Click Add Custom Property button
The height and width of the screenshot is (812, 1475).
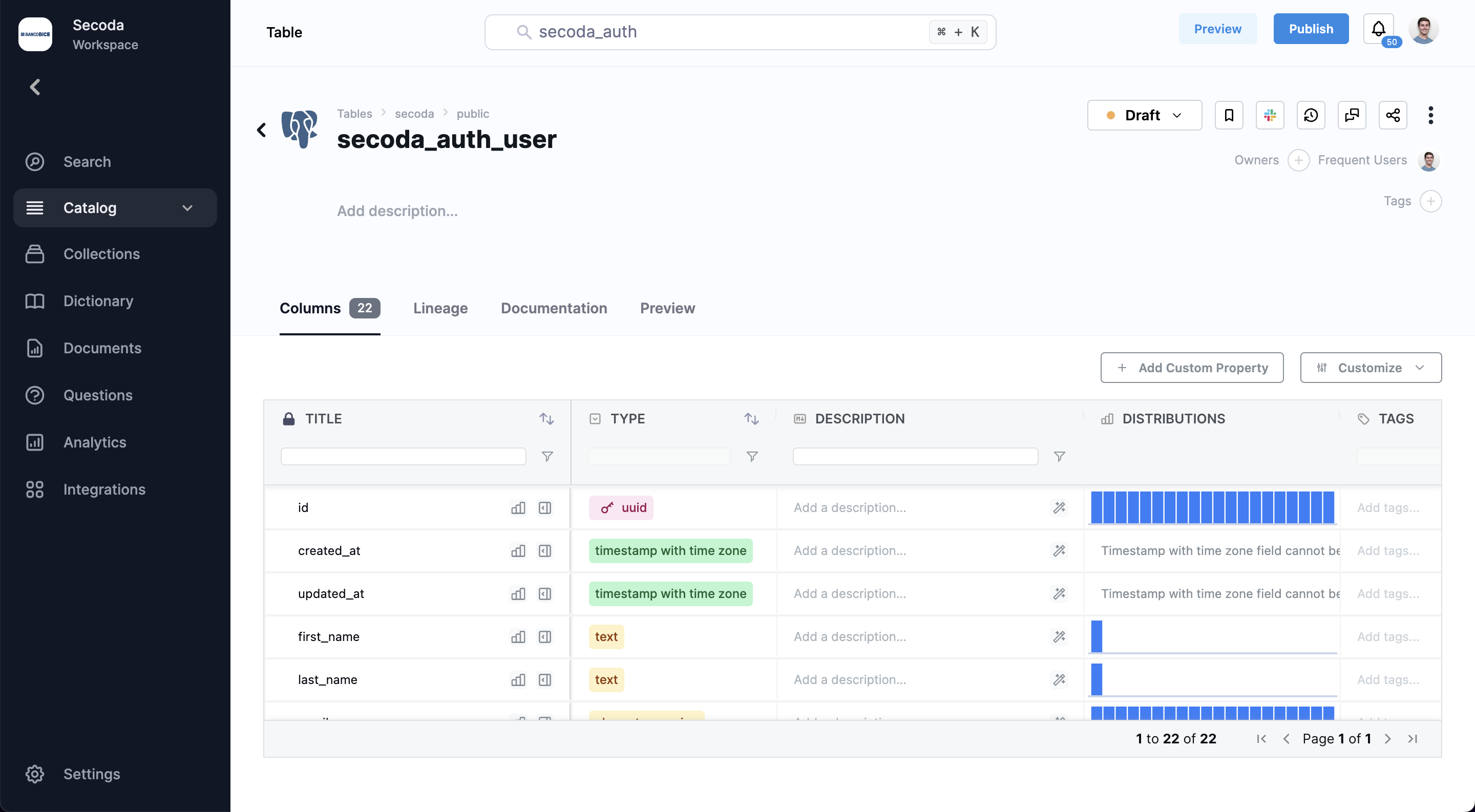[x=1192, y=368]
